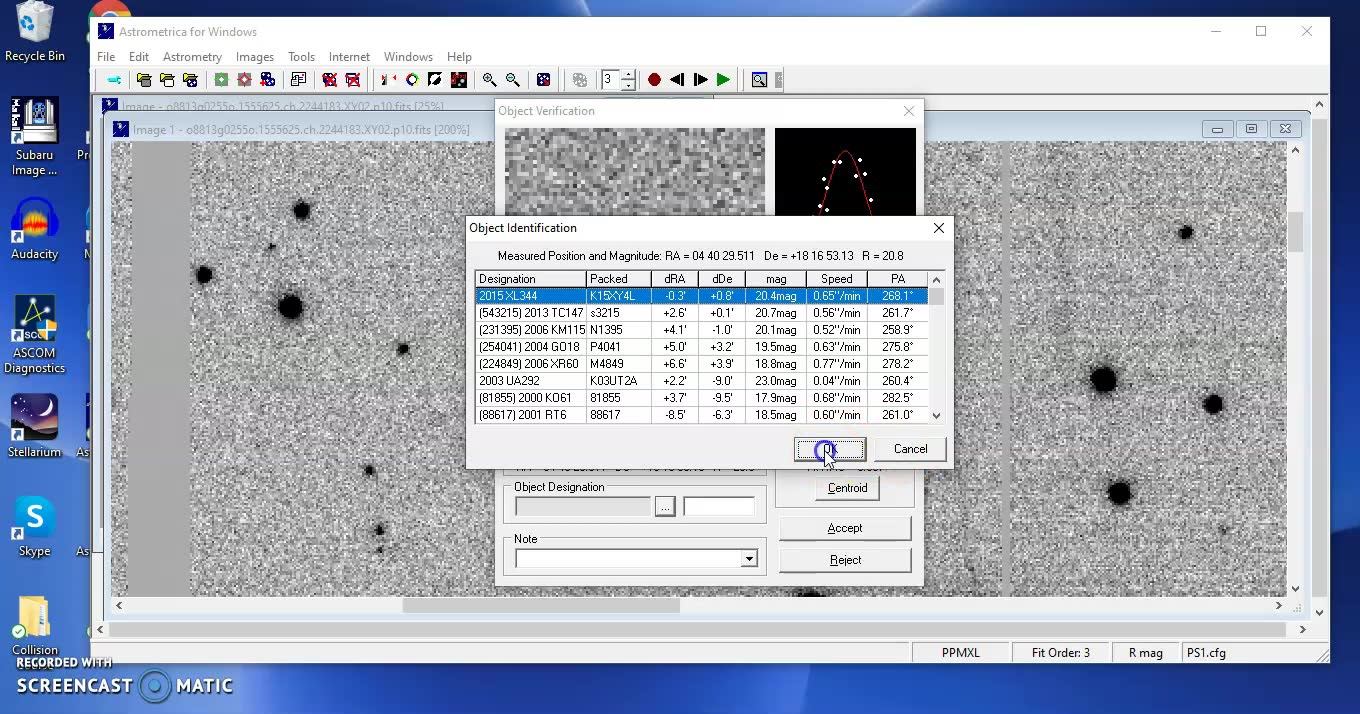Step blink to next image
The image size is (1360, 714).
[x=700, y=80]
